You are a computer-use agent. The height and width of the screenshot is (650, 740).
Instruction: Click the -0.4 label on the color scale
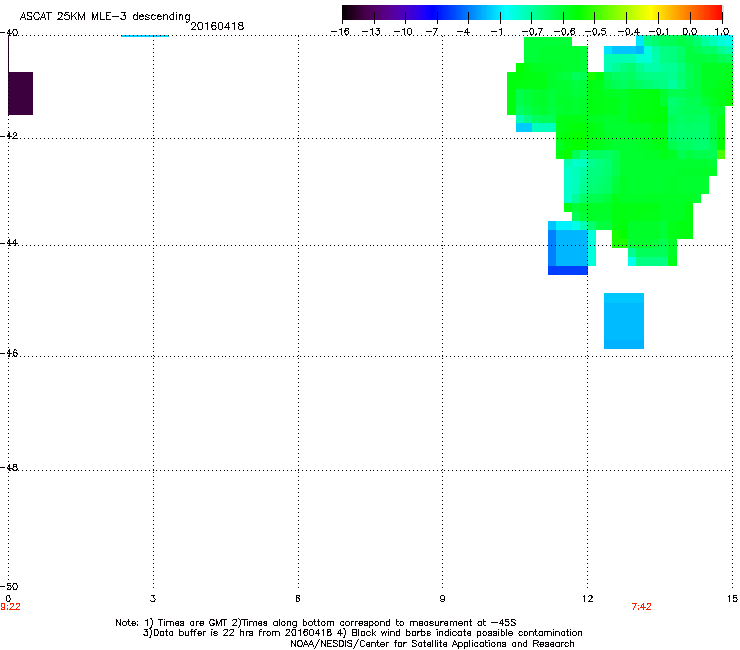pyautogui.click(x=629, y=32)
